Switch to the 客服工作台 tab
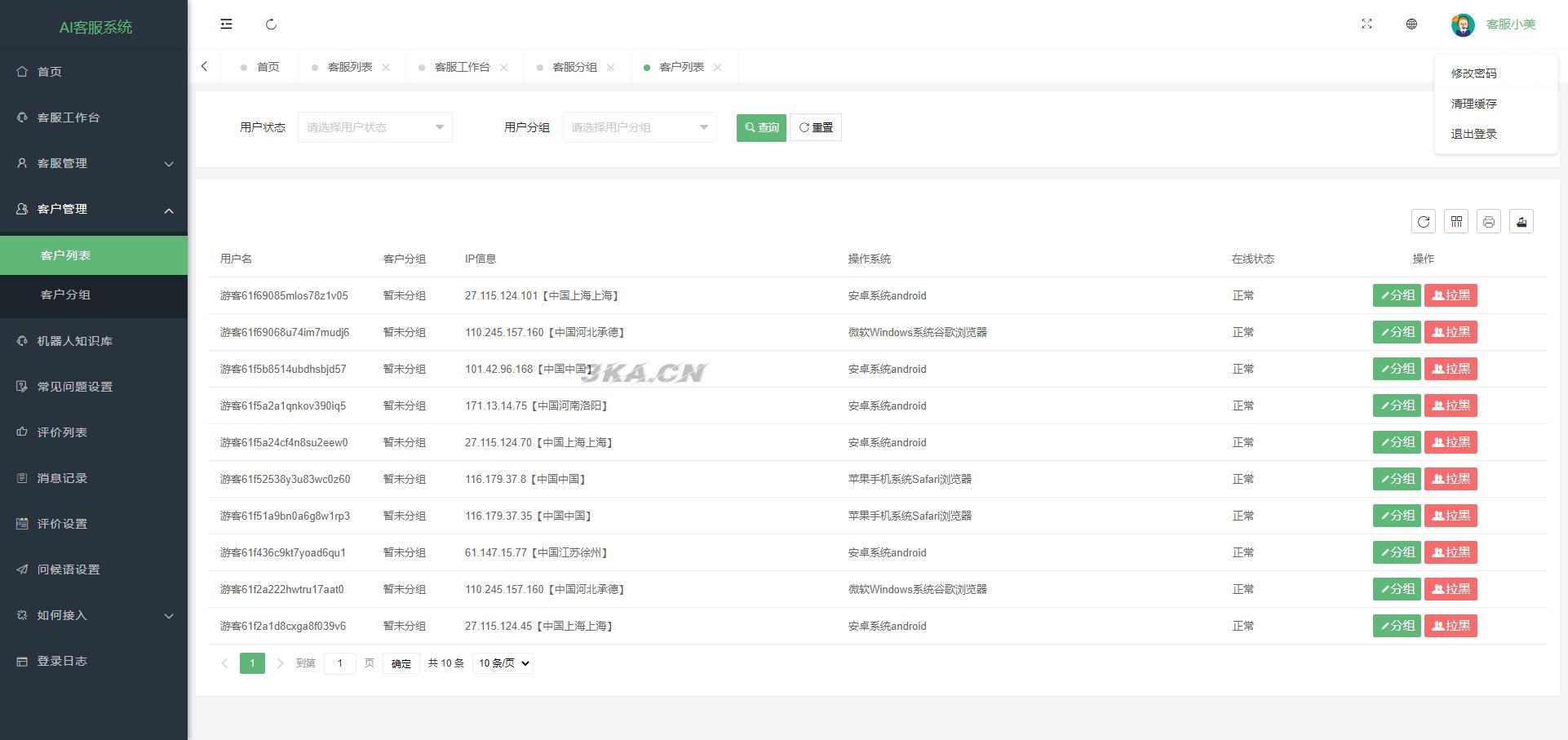Screen dimensions: 1568x740 tap(462, 67)
